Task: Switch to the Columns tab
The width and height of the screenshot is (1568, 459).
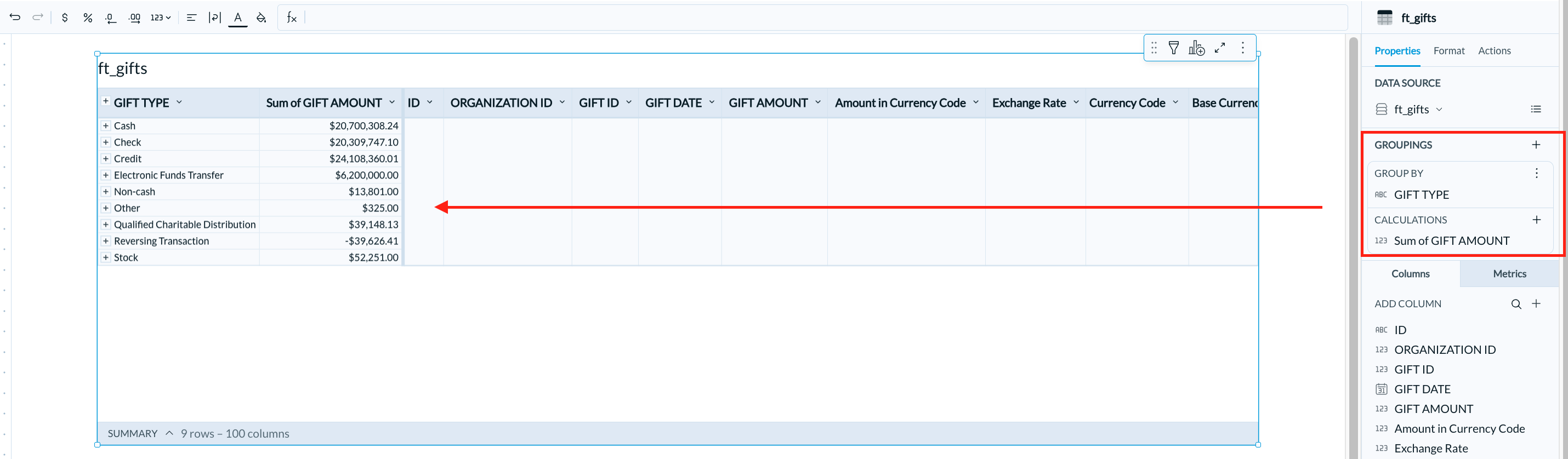Action: coord(1410,274)
